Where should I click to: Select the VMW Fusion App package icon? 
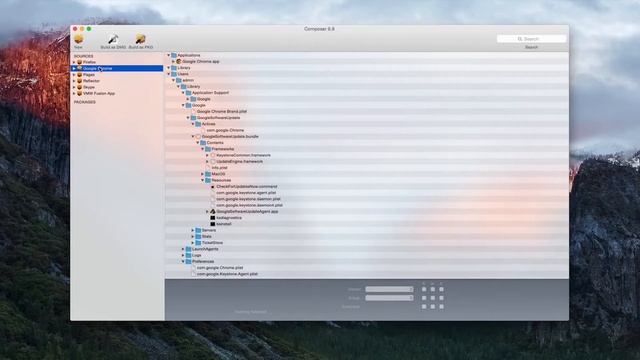[x=80, y=93]
